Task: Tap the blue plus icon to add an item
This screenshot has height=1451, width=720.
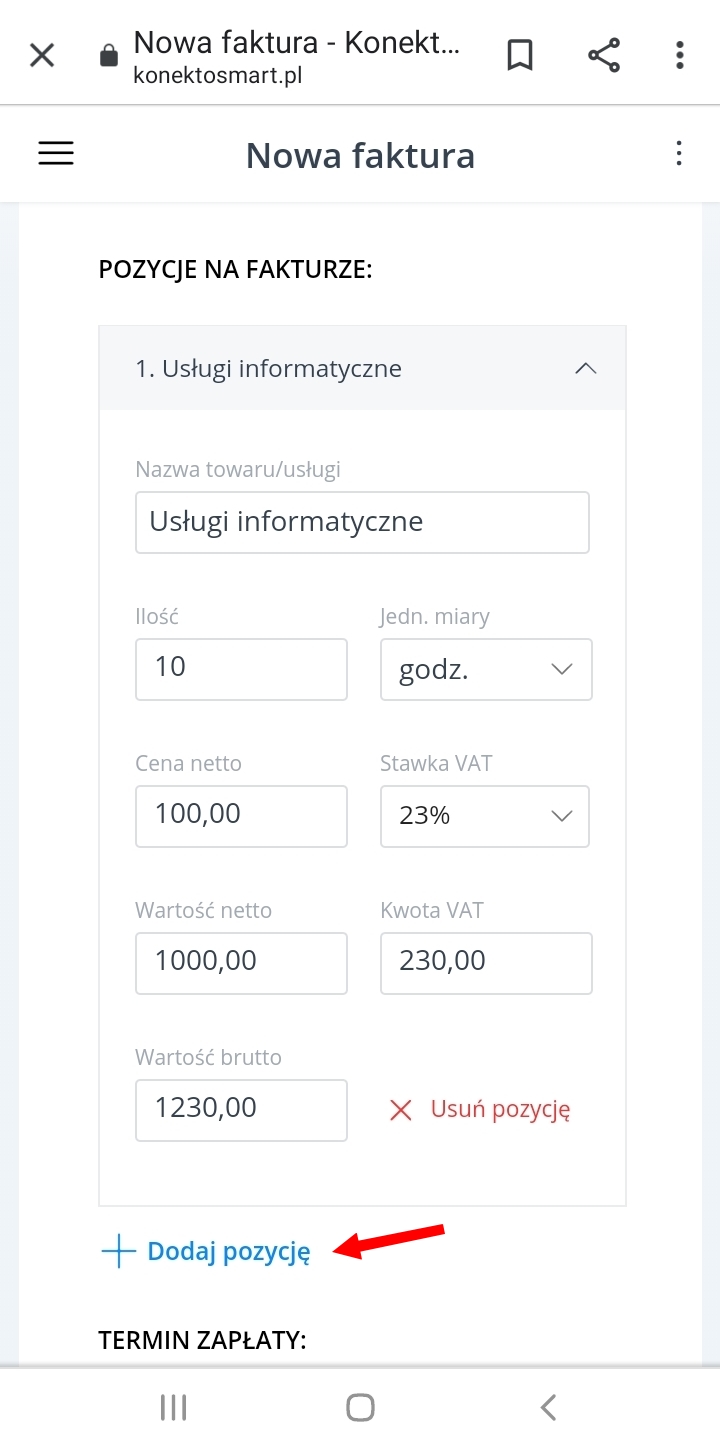Action: click(x=118, y=1252)
